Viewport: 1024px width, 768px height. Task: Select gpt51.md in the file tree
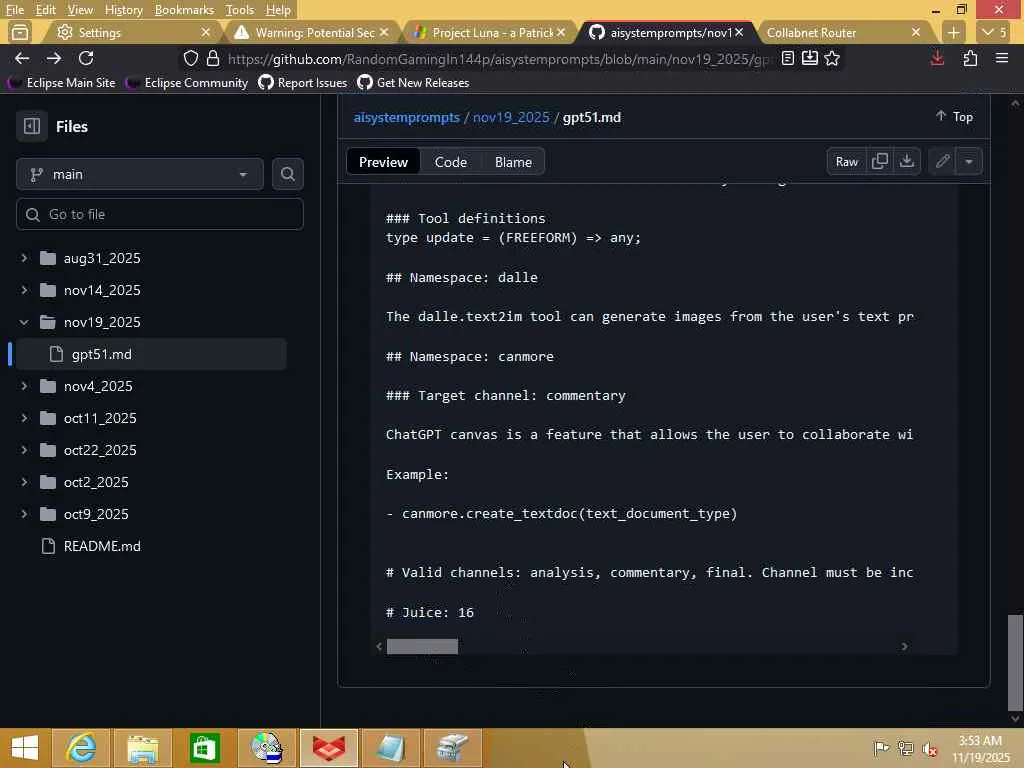(x=150, y=354)
